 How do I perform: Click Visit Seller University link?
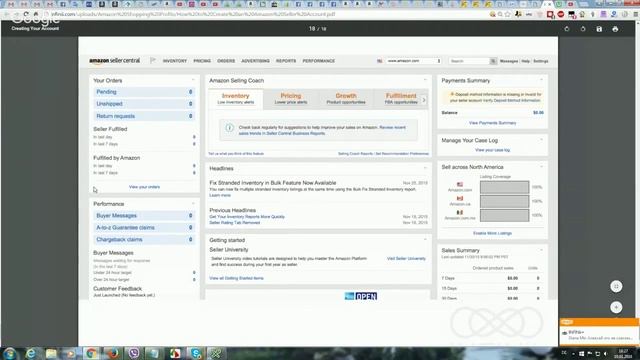click(x=406, y=259)
